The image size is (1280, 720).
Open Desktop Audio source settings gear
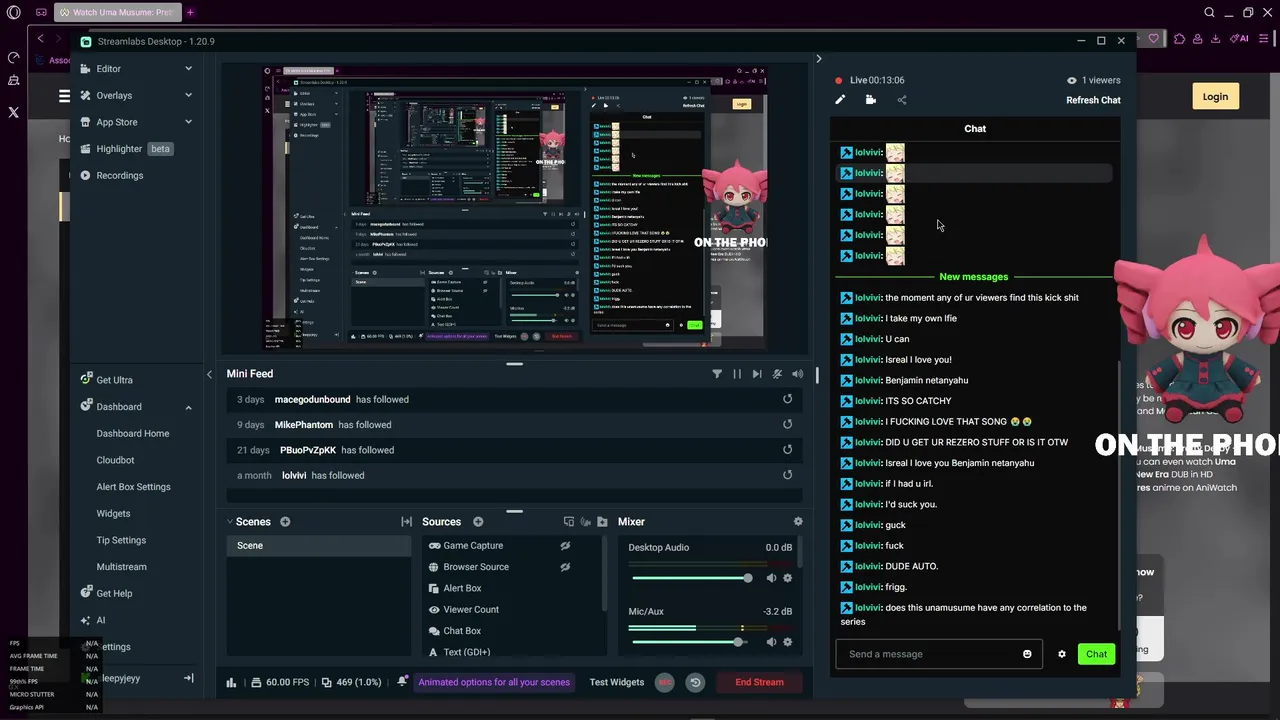coord(787,578)
